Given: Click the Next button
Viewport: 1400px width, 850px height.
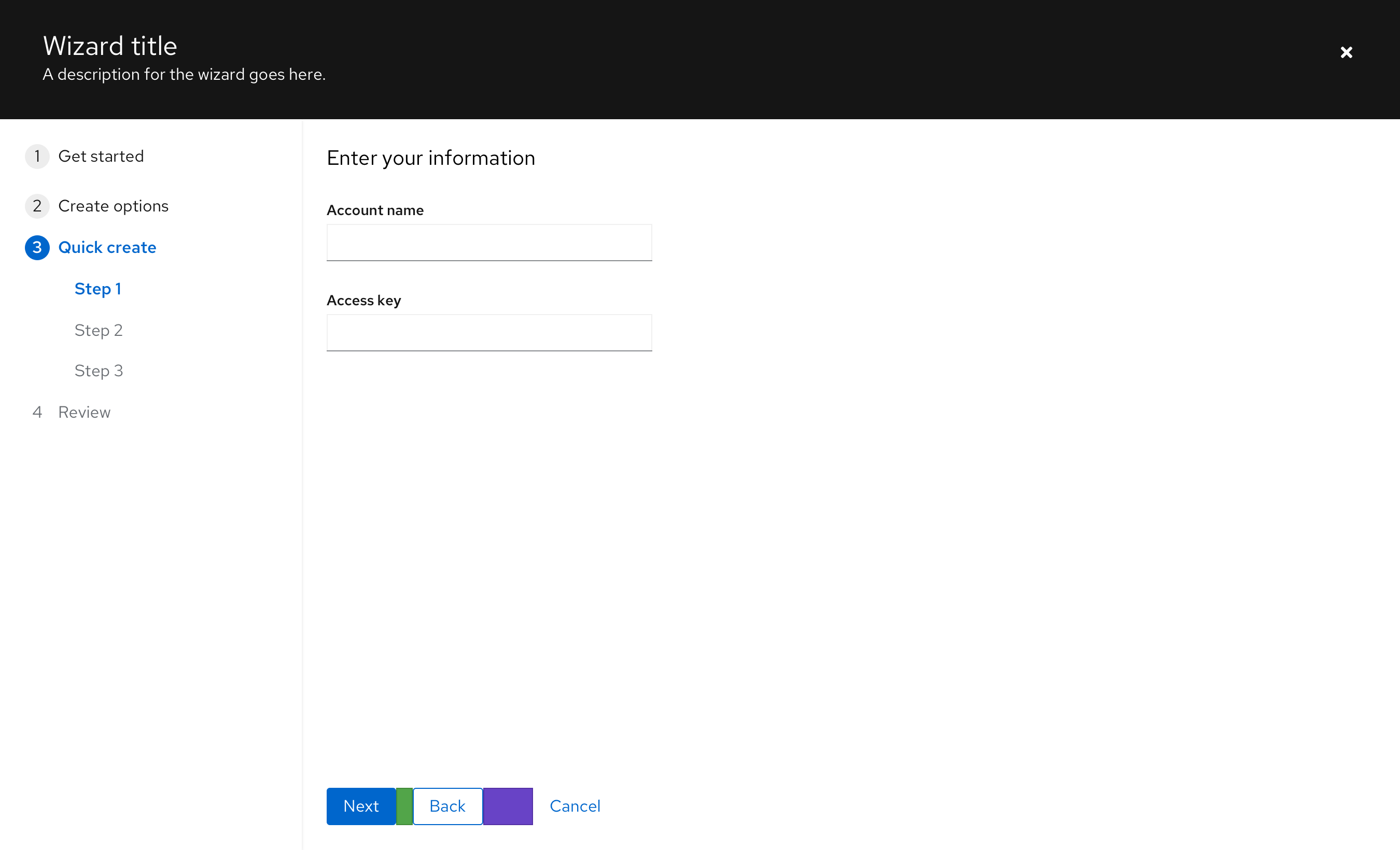Looking at the screenshot, I should pyautogui.click(x=361, y=806).
